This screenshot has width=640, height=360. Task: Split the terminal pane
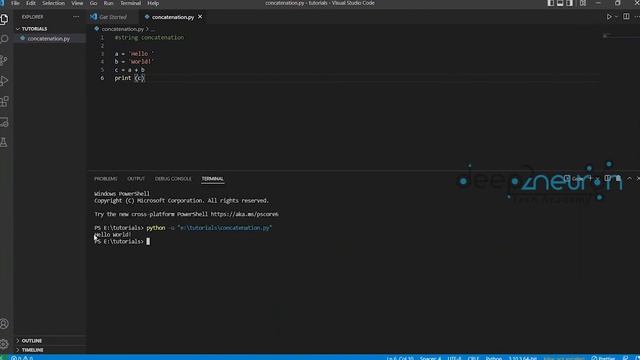(x=607, y=178)
